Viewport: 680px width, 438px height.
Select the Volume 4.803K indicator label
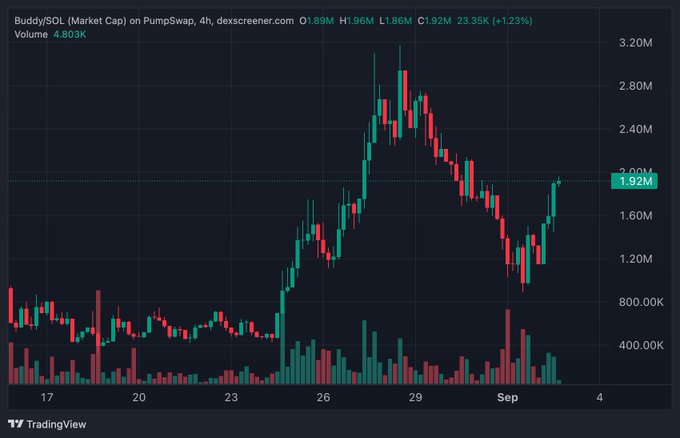click(x=50, y=34)
